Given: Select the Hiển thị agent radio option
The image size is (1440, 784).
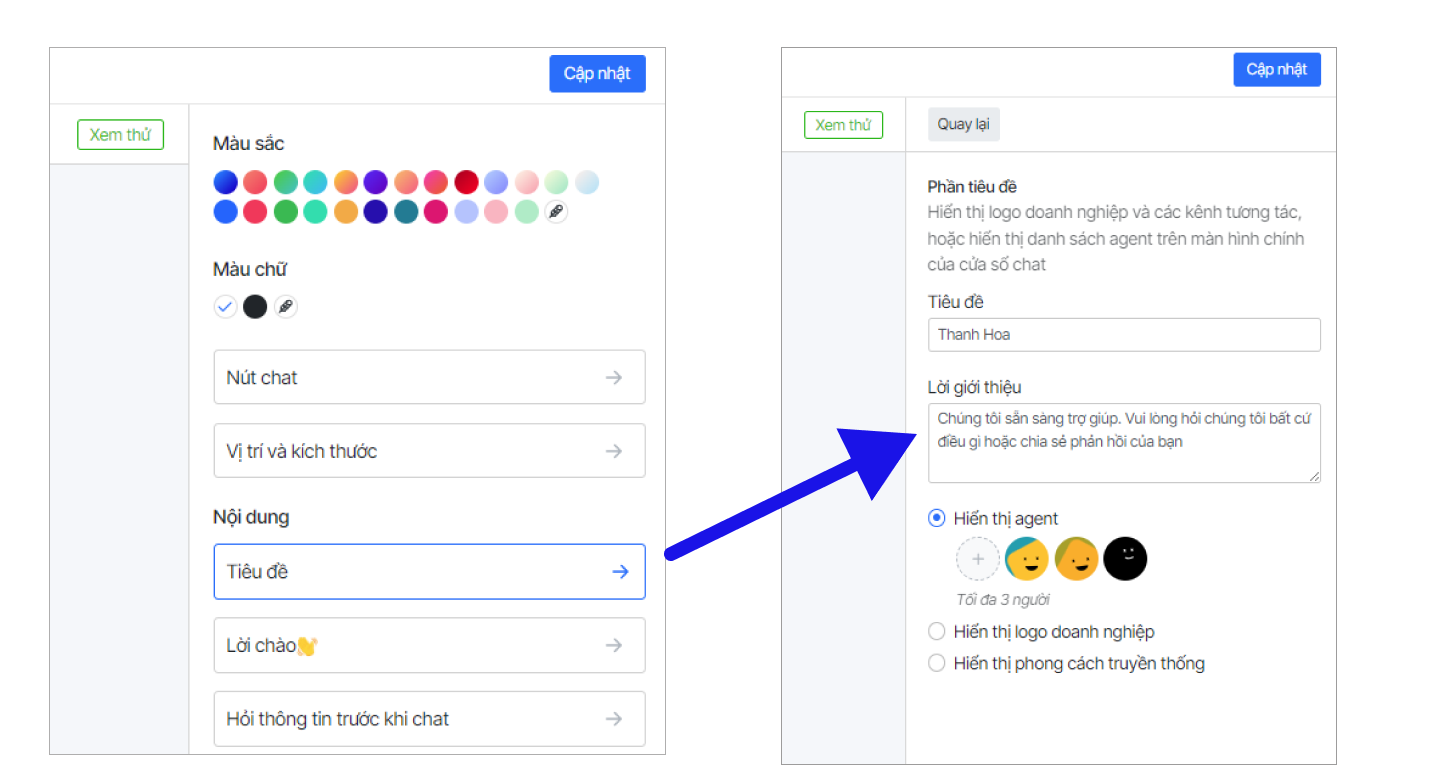Looking at the screenshot, I should click(x=936, y=518).
